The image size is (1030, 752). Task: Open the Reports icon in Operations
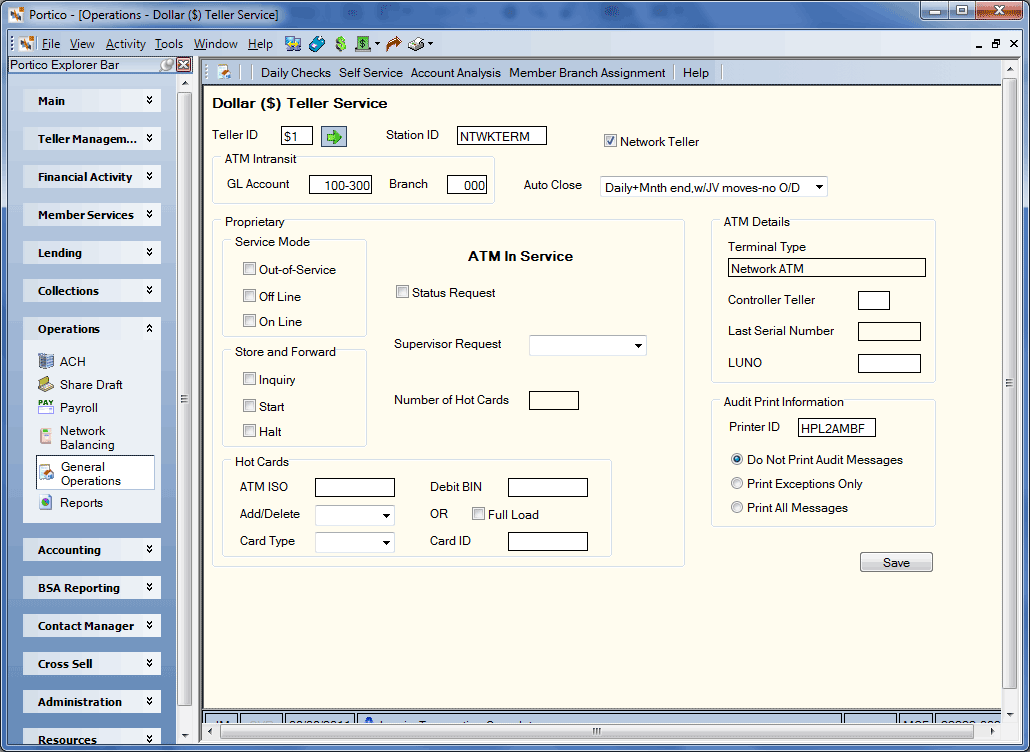point(46,502)
